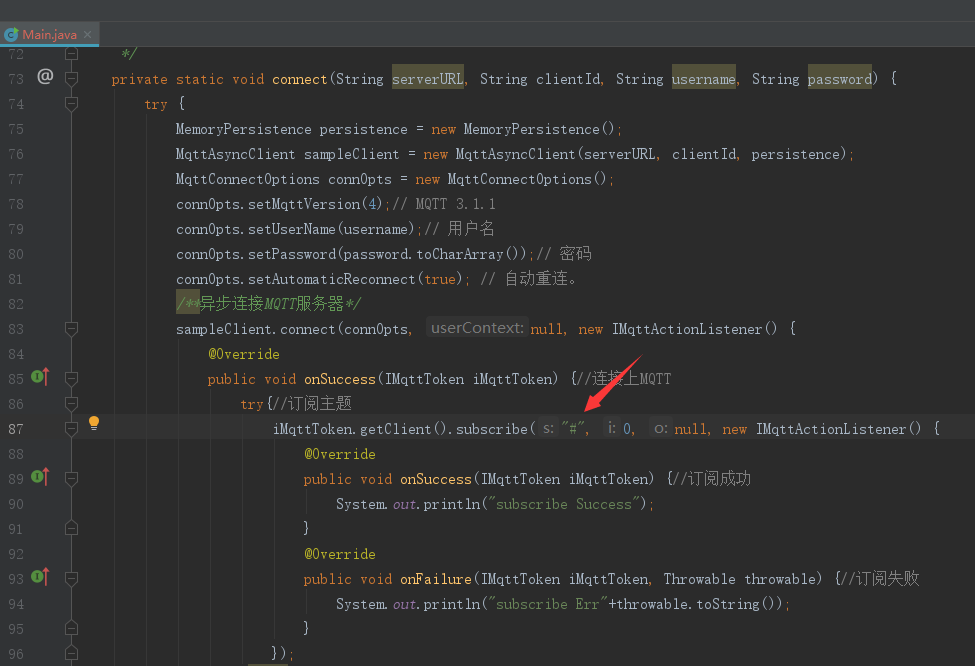The width and height of the screenshot is (975, 666).
Task: Click the "#" topic string on line 87
Action: [573, 428]
